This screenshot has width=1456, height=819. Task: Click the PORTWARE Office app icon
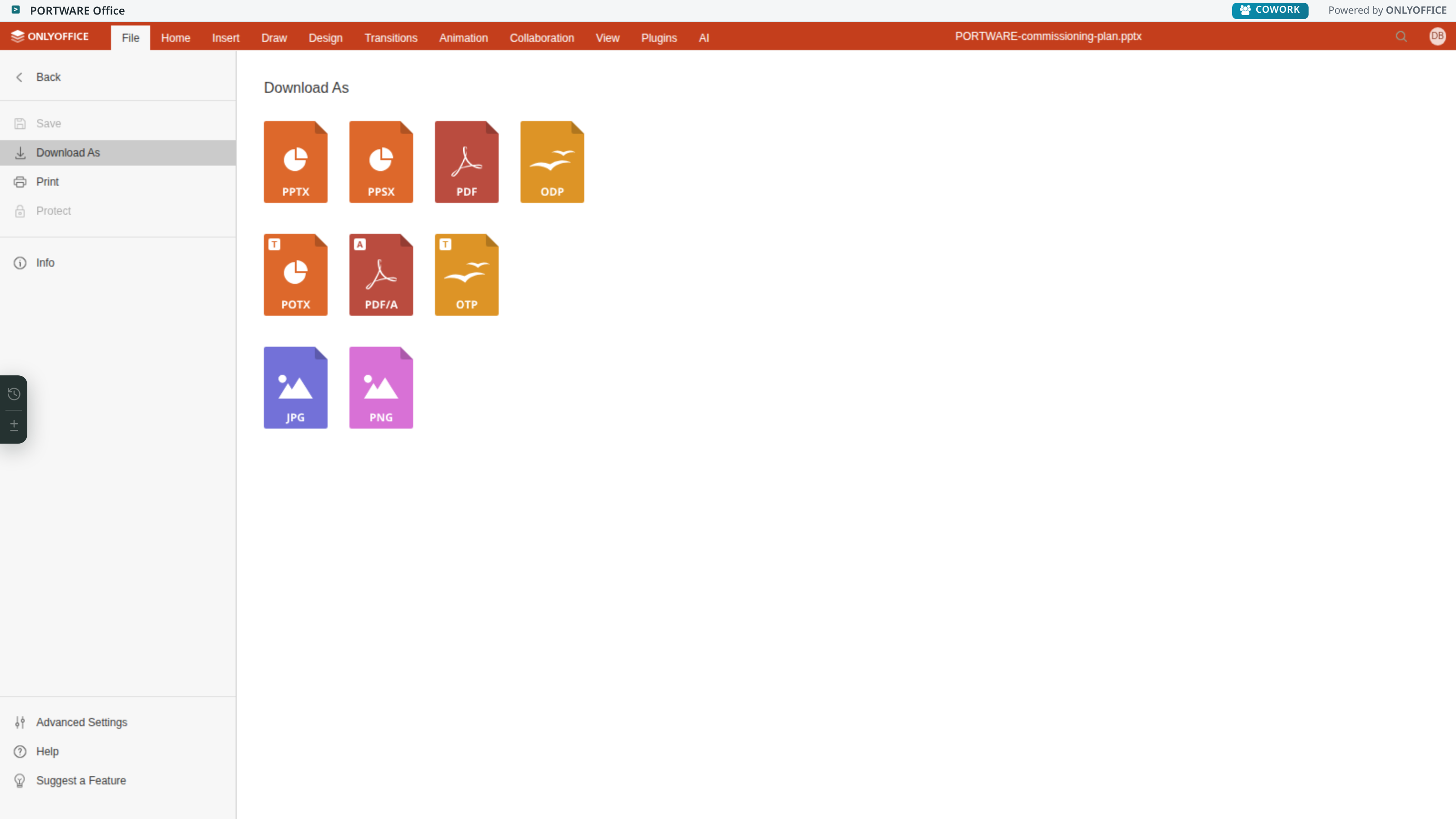(16, 10)
